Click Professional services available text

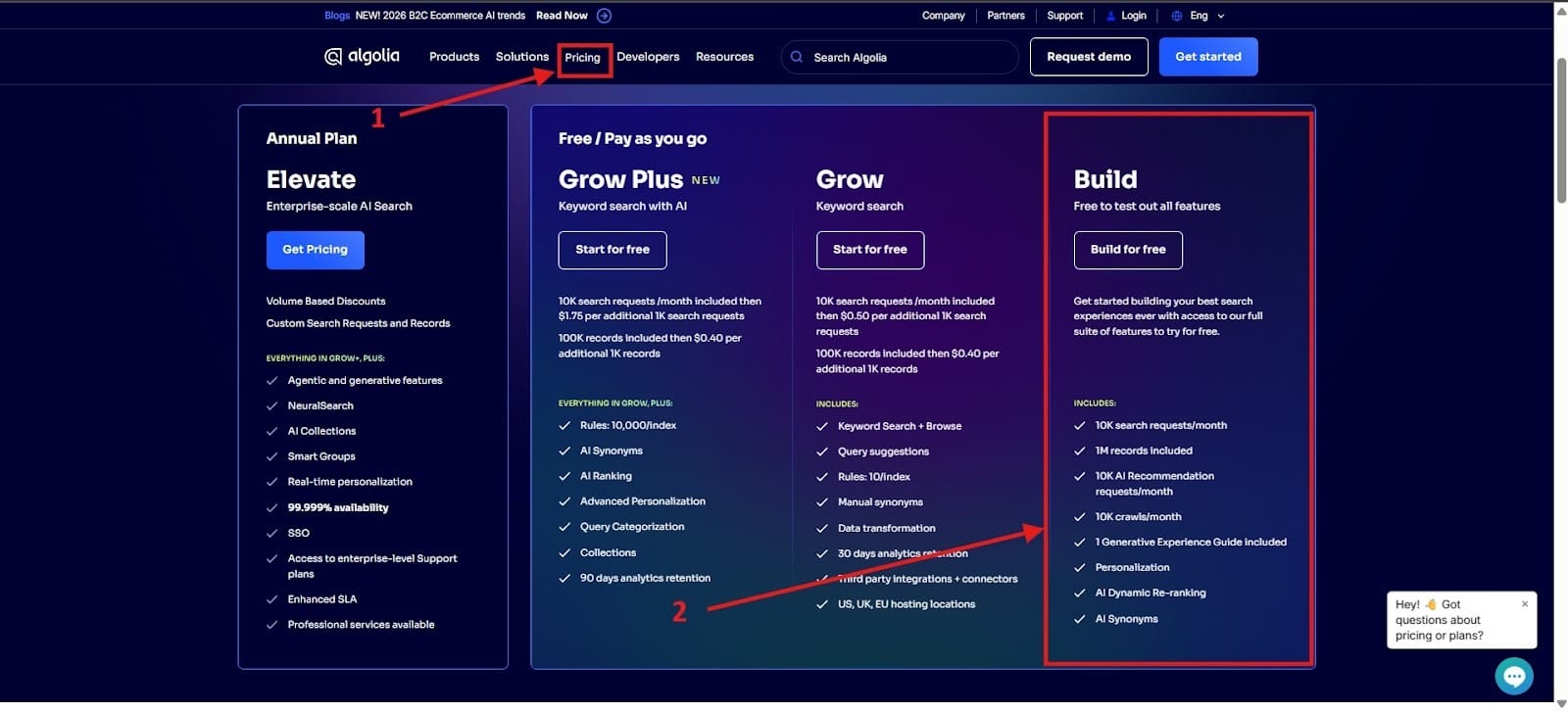[x=361, y=625]
